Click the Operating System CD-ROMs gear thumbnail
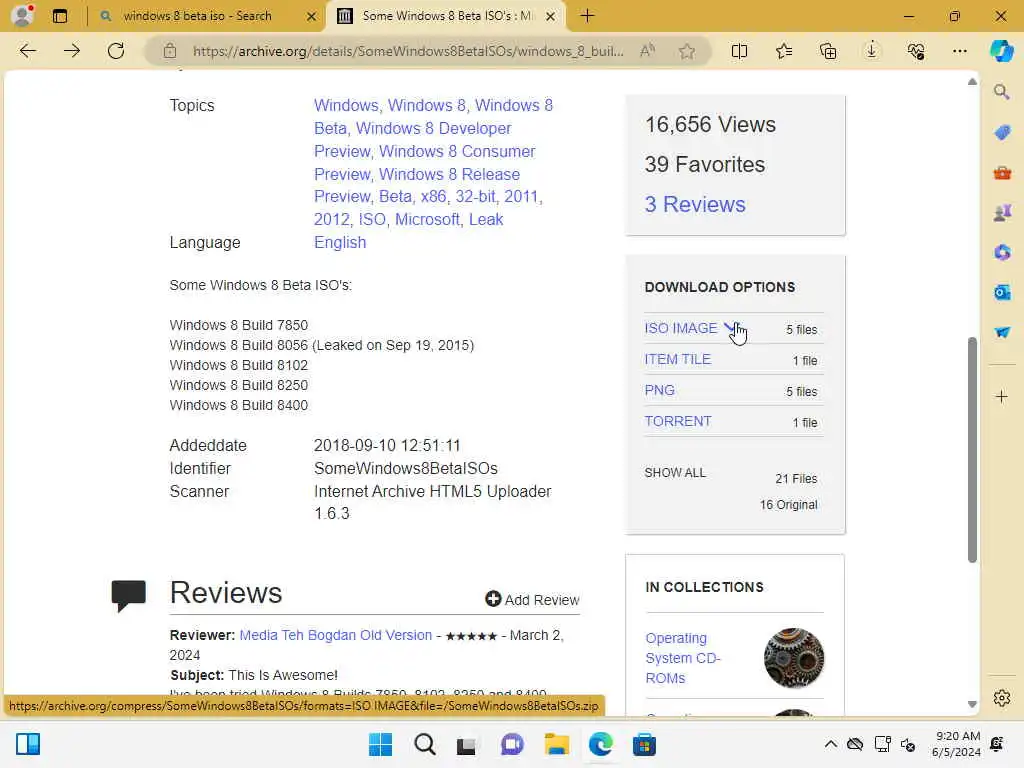The image size is (1024, 768). (793, 658)
